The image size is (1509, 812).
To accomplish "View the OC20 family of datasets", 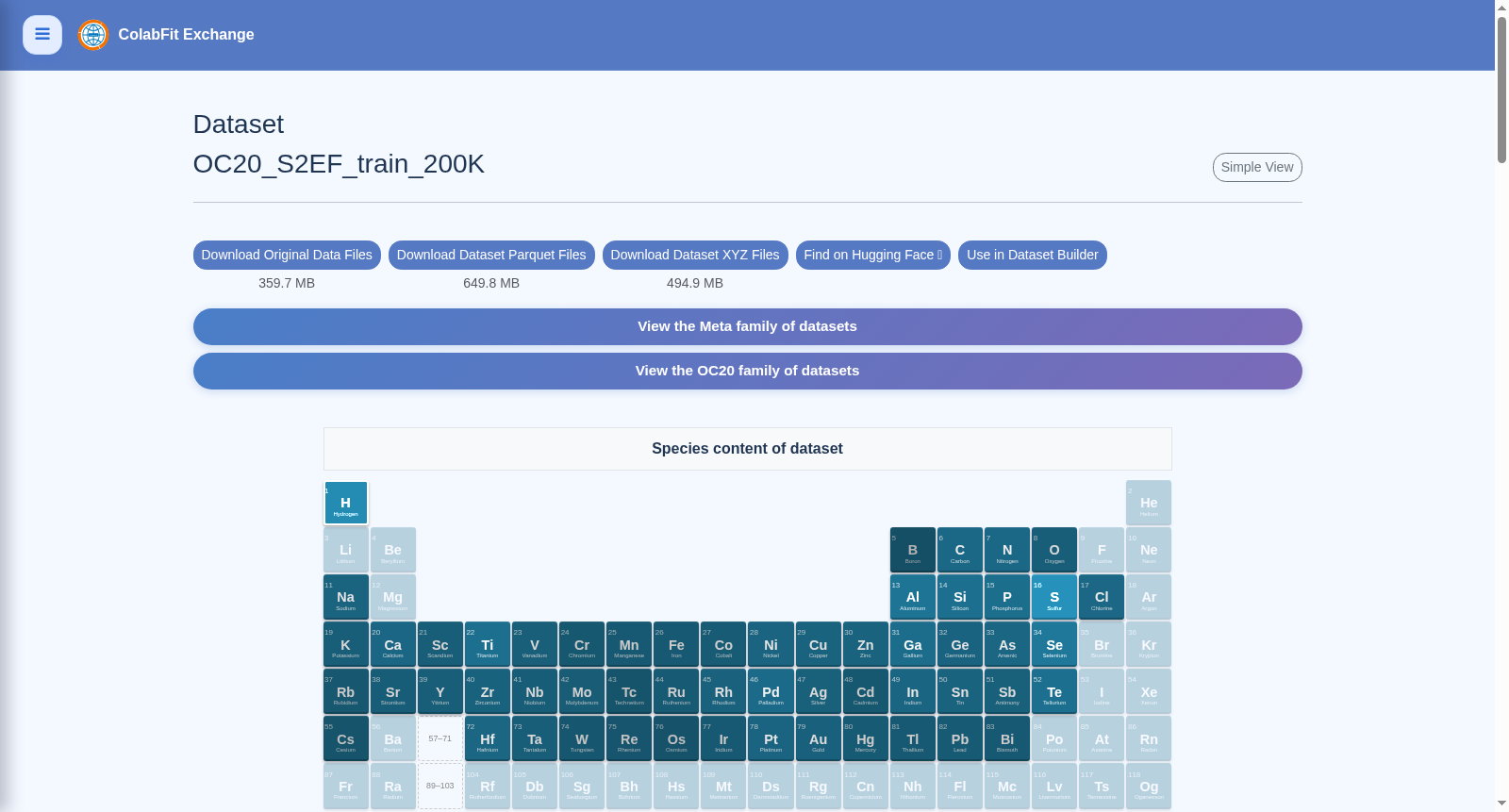I will pyautogui.click(x=748, y=371).
